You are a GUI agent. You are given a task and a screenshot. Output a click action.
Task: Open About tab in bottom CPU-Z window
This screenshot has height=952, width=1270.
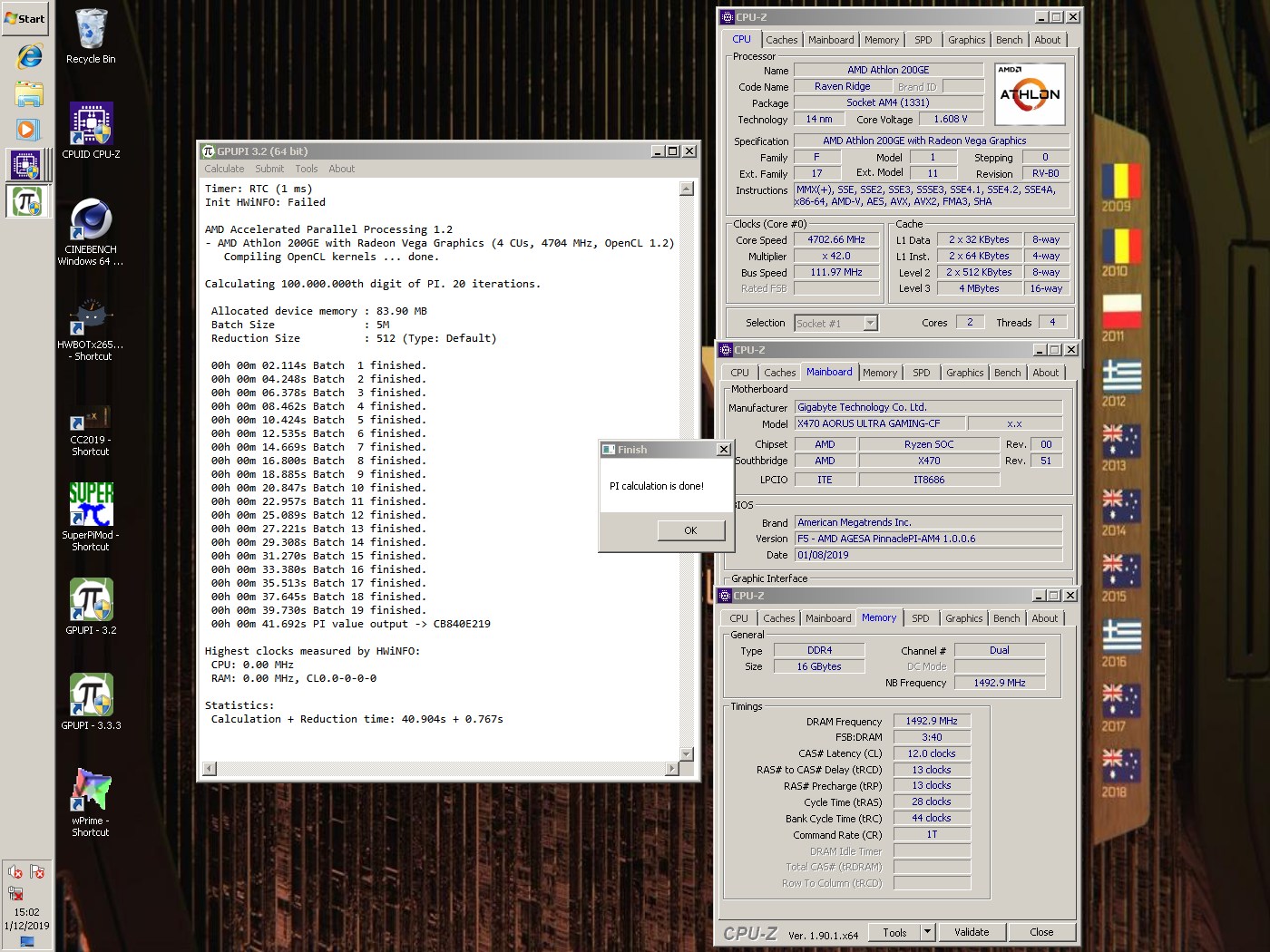[1044, 618]
